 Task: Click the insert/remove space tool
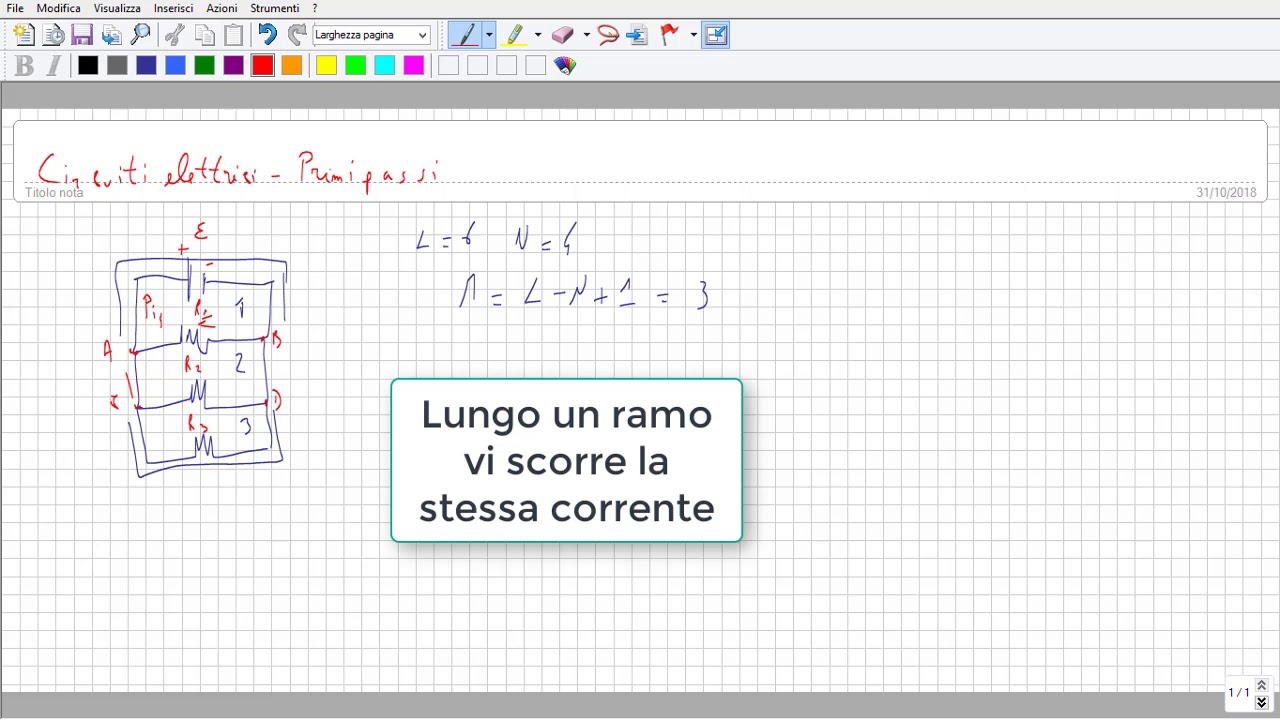point(637,35)
